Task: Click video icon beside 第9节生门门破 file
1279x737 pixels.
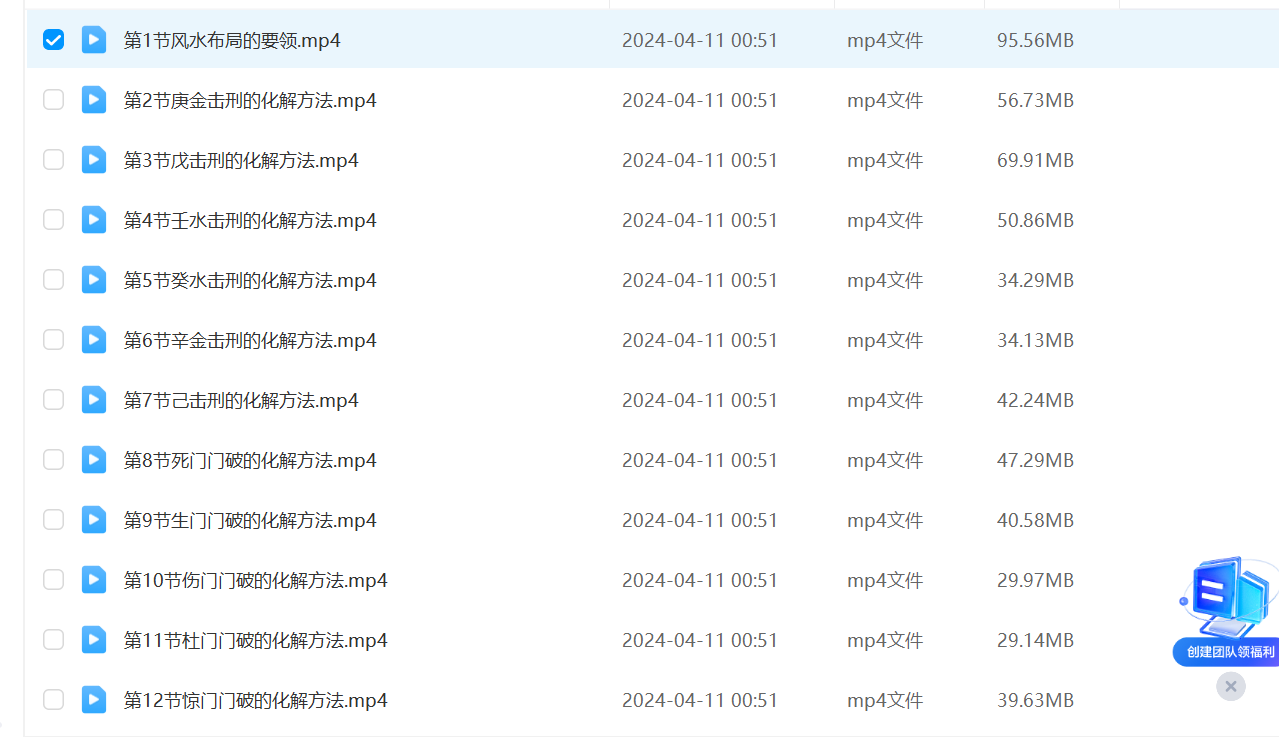Action: point(94,520)
